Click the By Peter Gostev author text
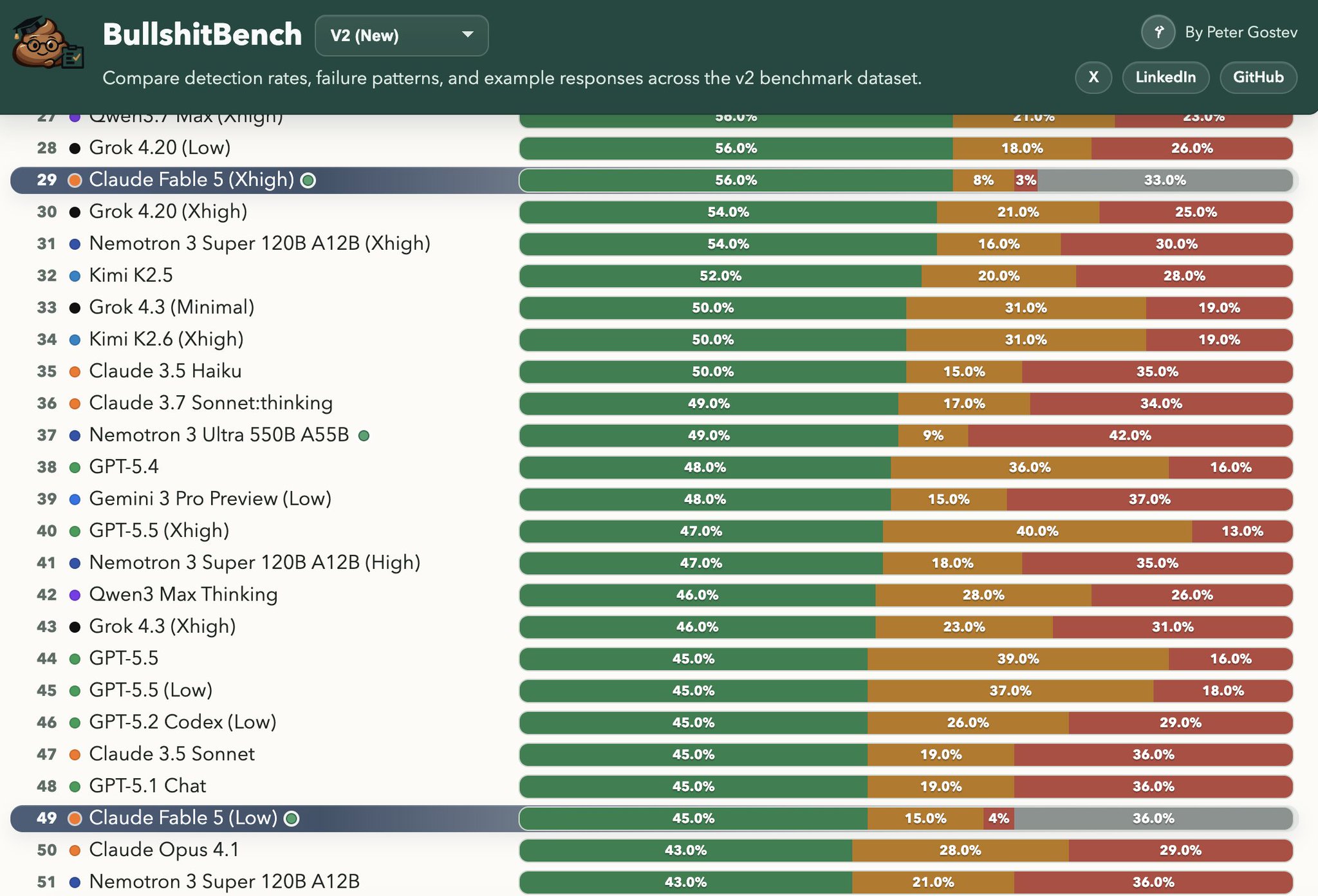This screenshot has height=896, width=1318. [x=1241, y=32]
